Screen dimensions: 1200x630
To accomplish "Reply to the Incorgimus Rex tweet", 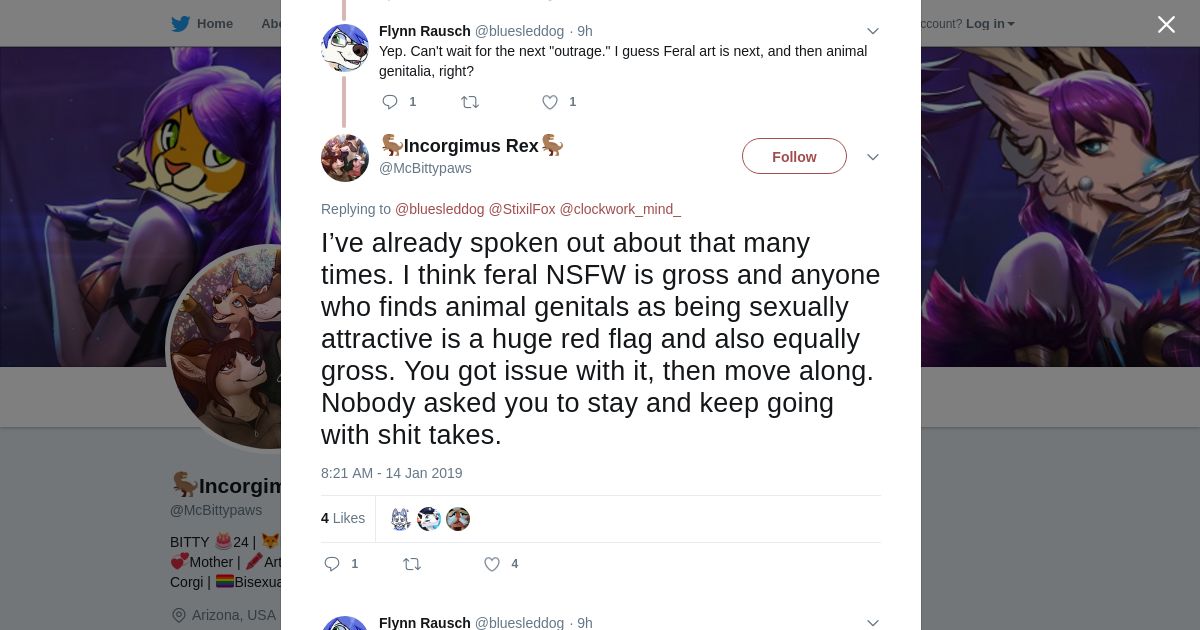I will (332, 564).
